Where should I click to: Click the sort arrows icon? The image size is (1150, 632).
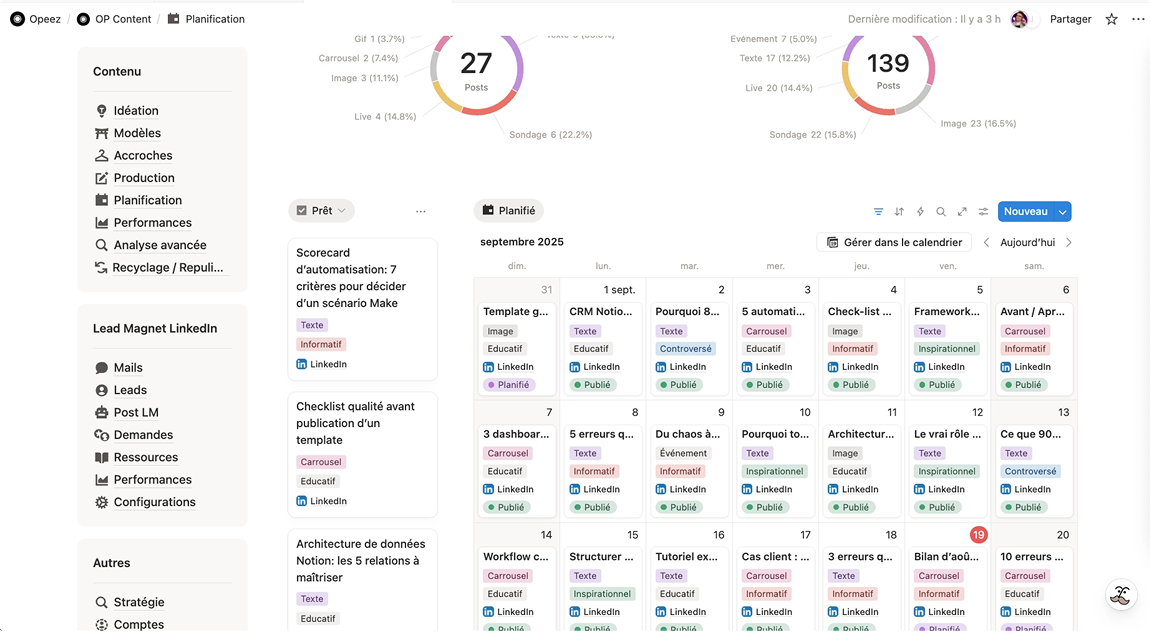click(899, 211)
